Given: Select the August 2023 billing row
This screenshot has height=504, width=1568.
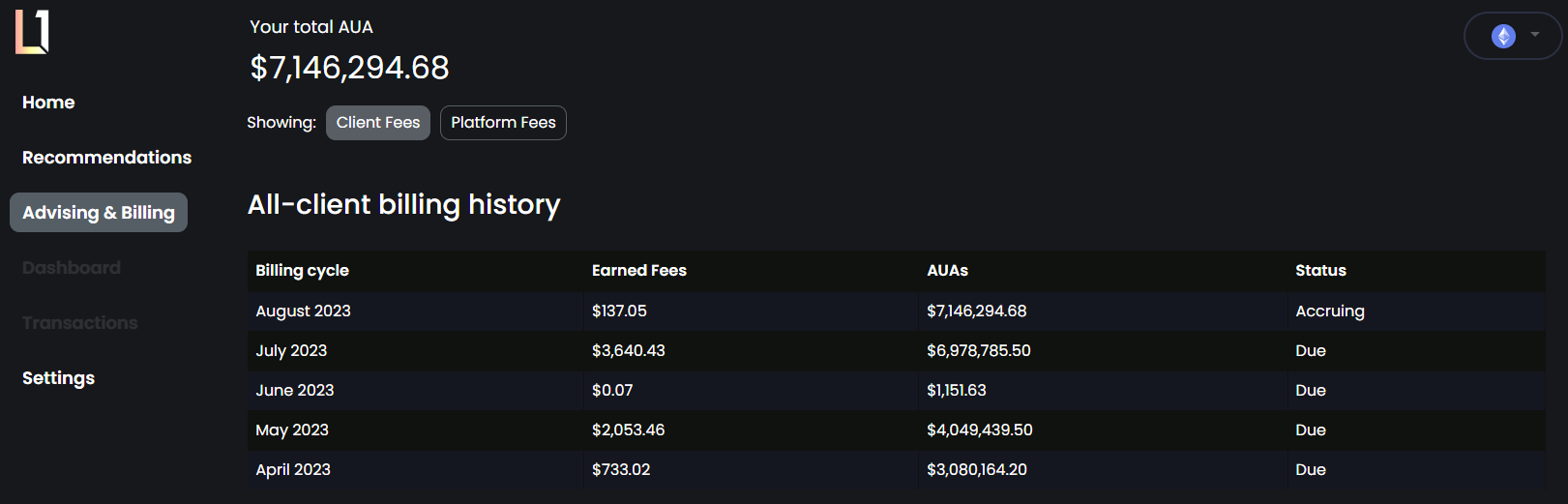Looking at the screenshot, I should (303, 311).
